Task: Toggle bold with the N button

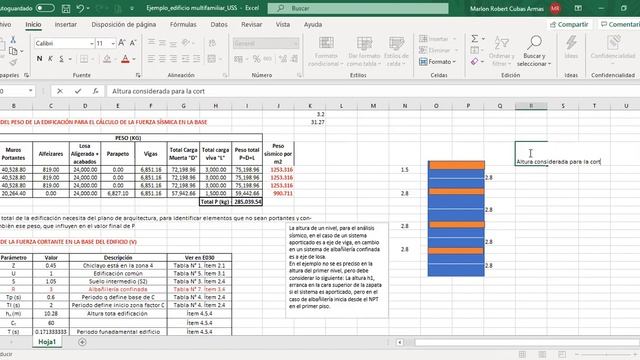Action: tap(39, 59)
